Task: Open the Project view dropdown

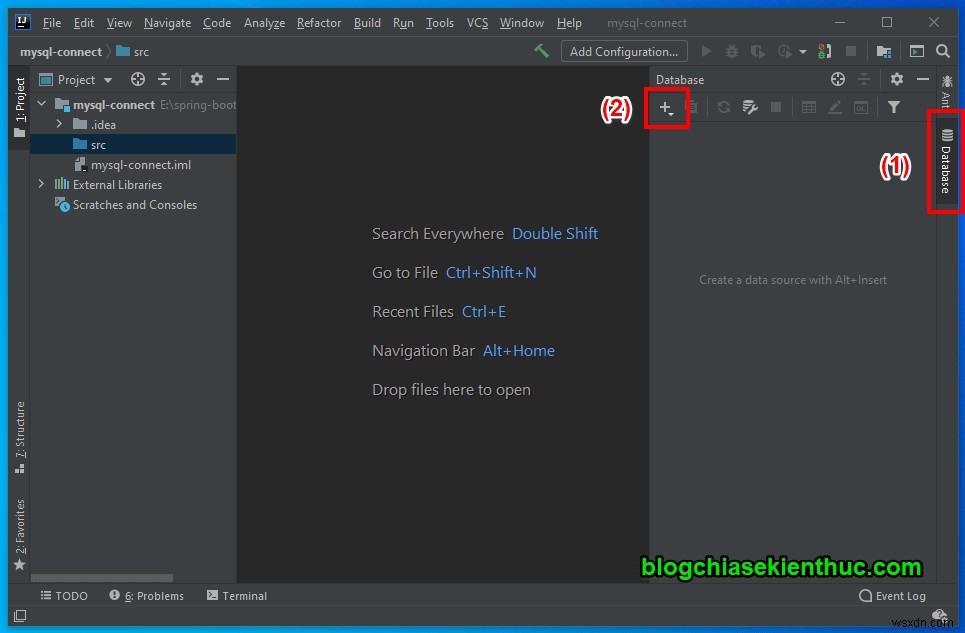Action: point(76,79)
